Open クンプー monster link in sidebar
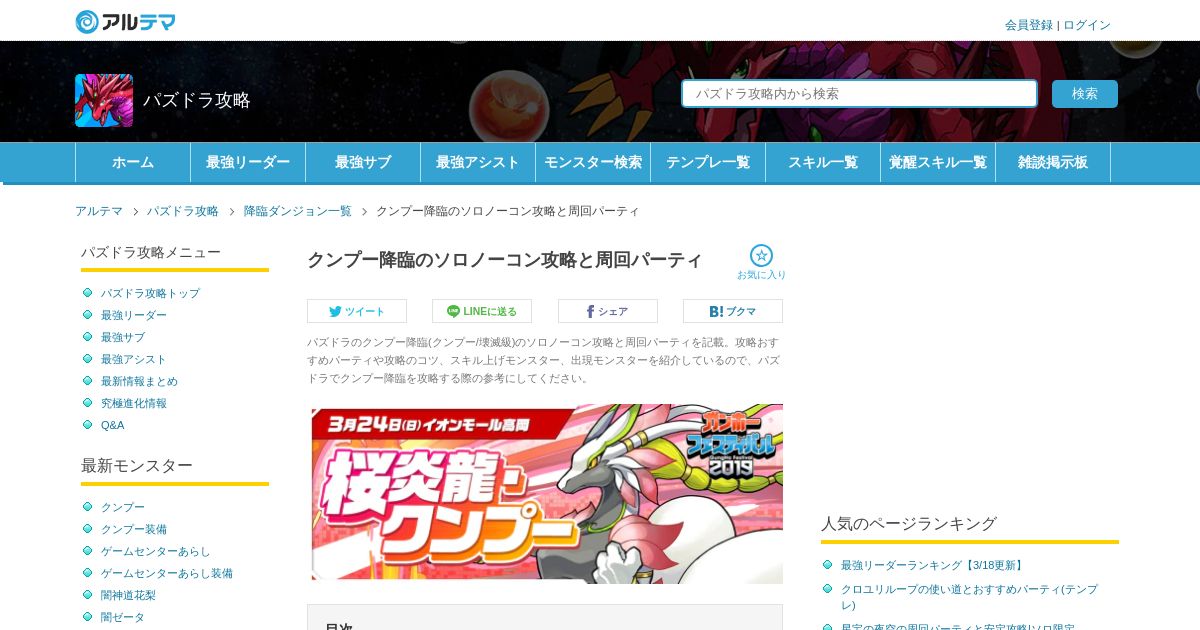Viewport: 1200px width, 630px height. pos(123,507)
